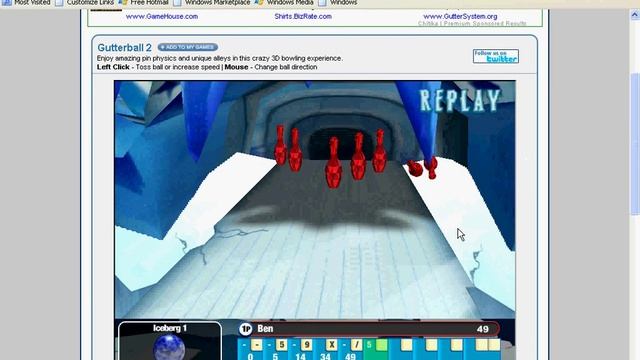Click the Left Click instruction text

[x=113, y=67]
